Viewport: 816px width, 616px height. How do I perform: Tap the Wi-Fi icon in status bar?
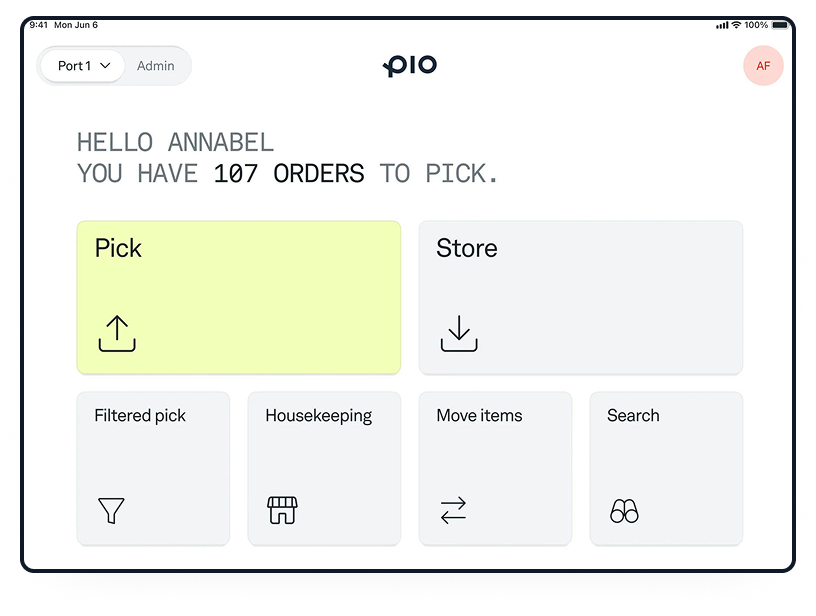[x=736, y=25]
